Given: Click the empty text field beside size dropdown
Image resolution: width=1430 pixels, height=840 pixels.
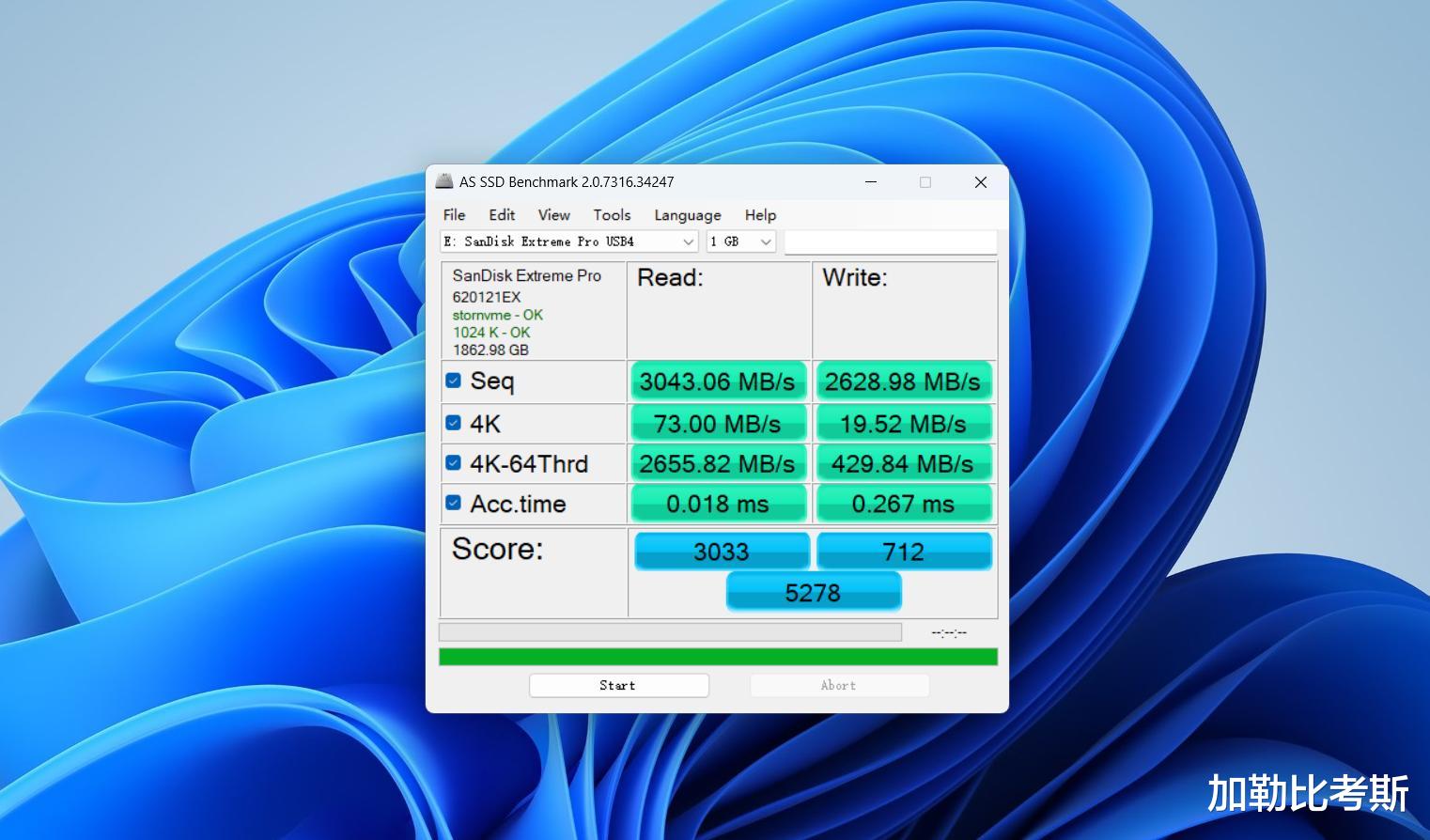Looking at the screenshot, I should pyautogui.click(x=890, y=242).
